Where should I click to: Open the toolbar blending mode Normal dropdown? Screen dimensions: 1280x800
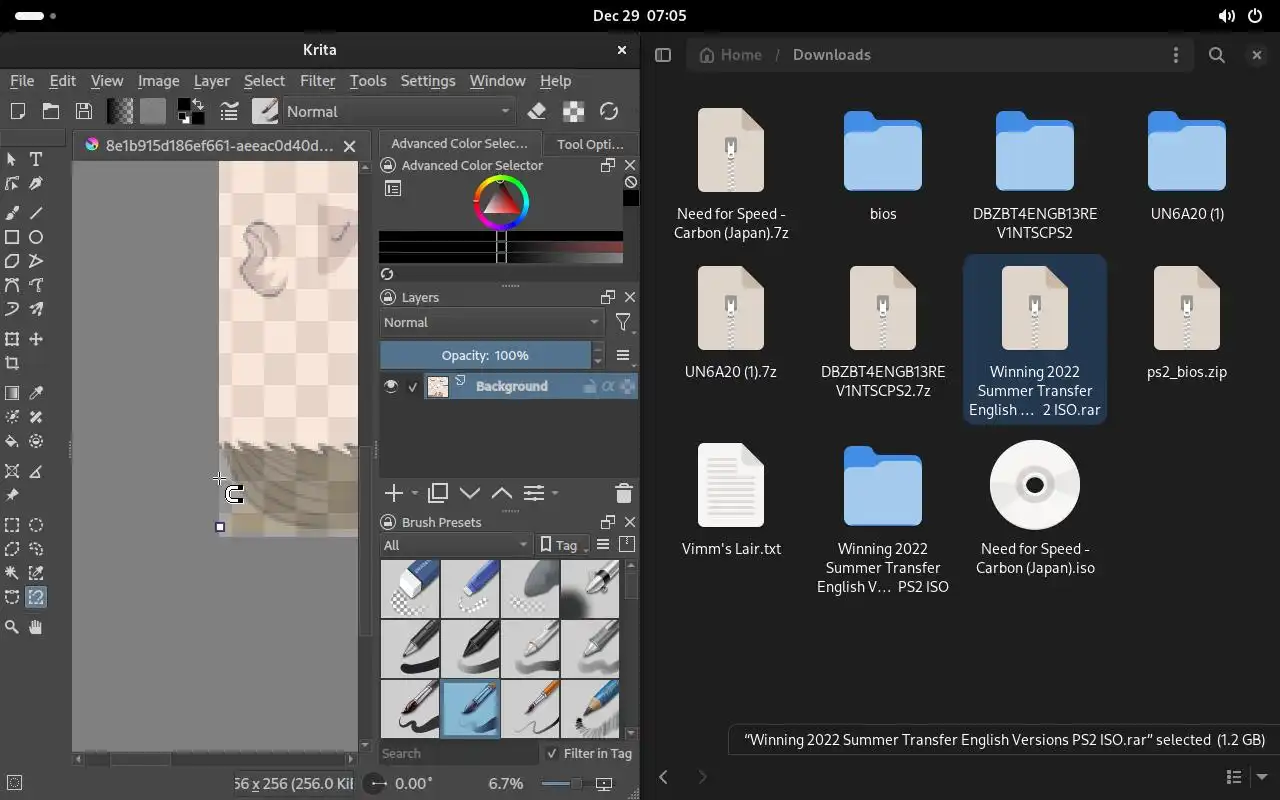400,111
